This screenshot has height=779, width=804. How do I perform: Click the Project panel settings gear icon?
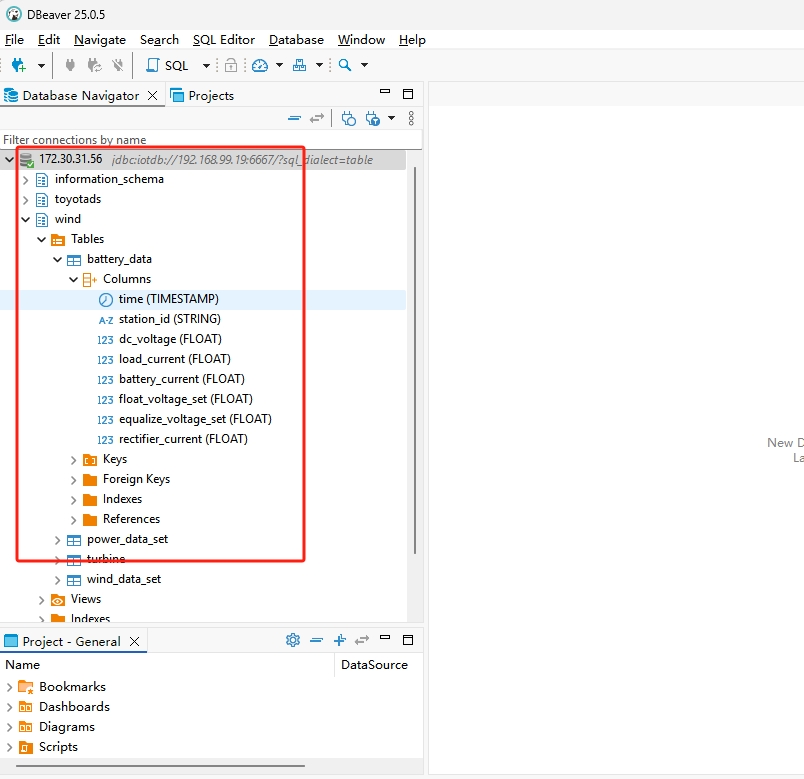coord(293,640)
